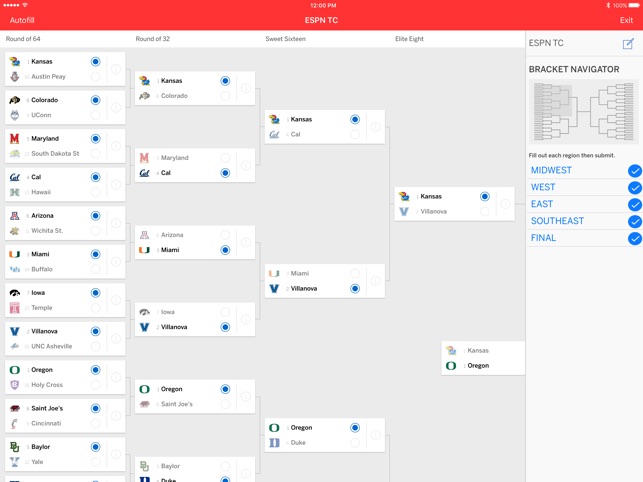Click the Colorado Buffaloes logo in Round of 64
The height and width of the screenshot is (482, 643).
[x=15, y=100]
